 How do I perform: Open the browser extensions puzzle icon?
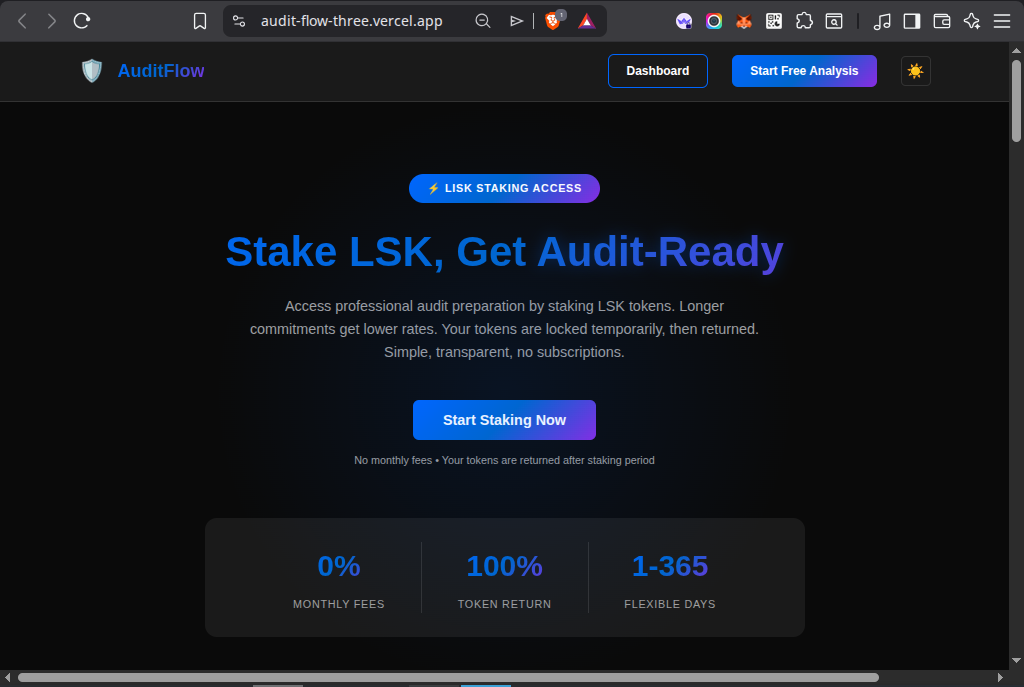pyautogui.click(x=804, y=21)
